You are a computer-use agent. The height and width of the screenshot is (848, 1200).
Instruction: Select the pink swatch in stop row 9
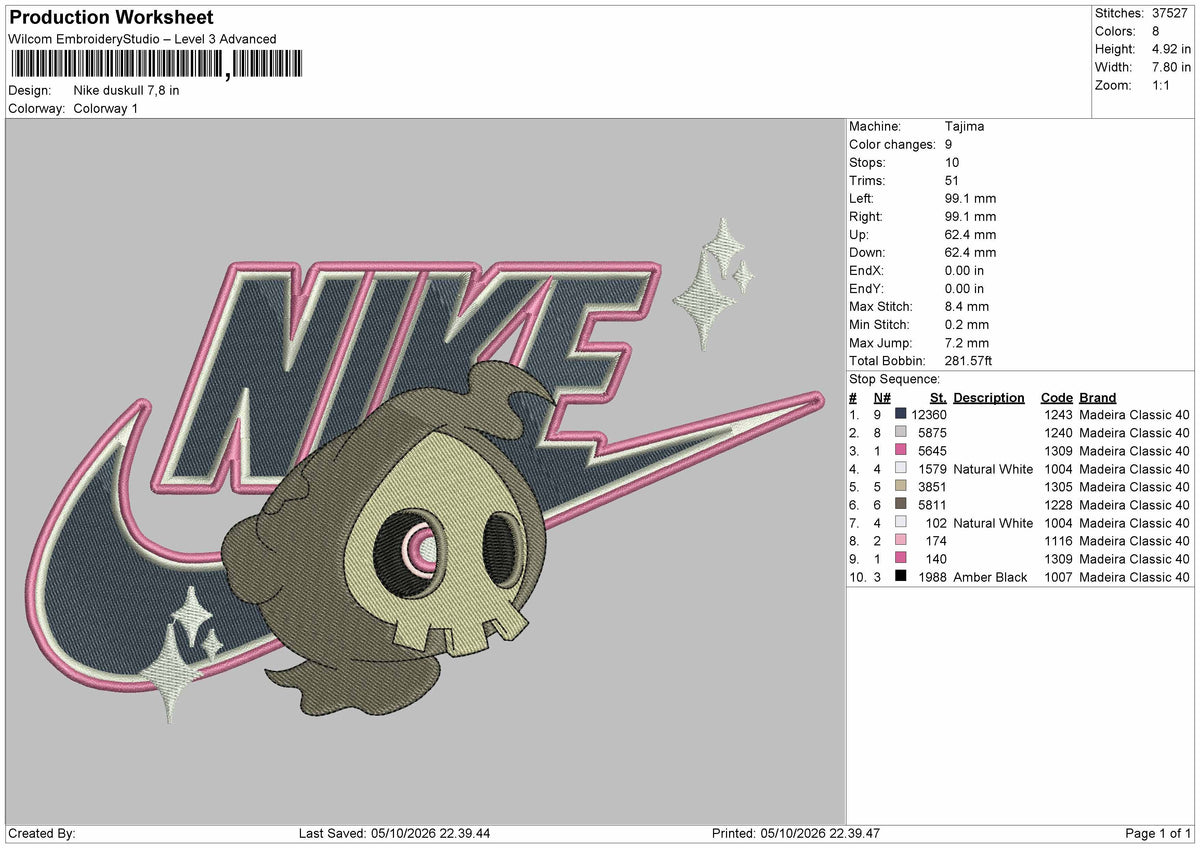point(901,559)
